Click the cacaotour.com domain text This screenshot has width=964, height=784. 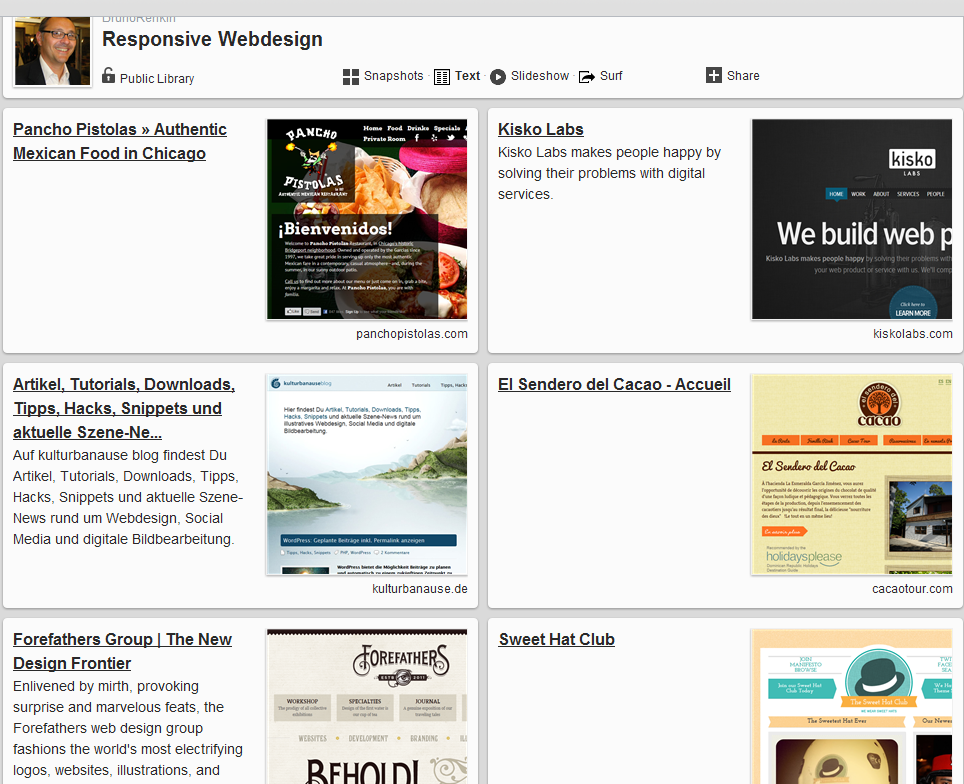coord(912,588)
